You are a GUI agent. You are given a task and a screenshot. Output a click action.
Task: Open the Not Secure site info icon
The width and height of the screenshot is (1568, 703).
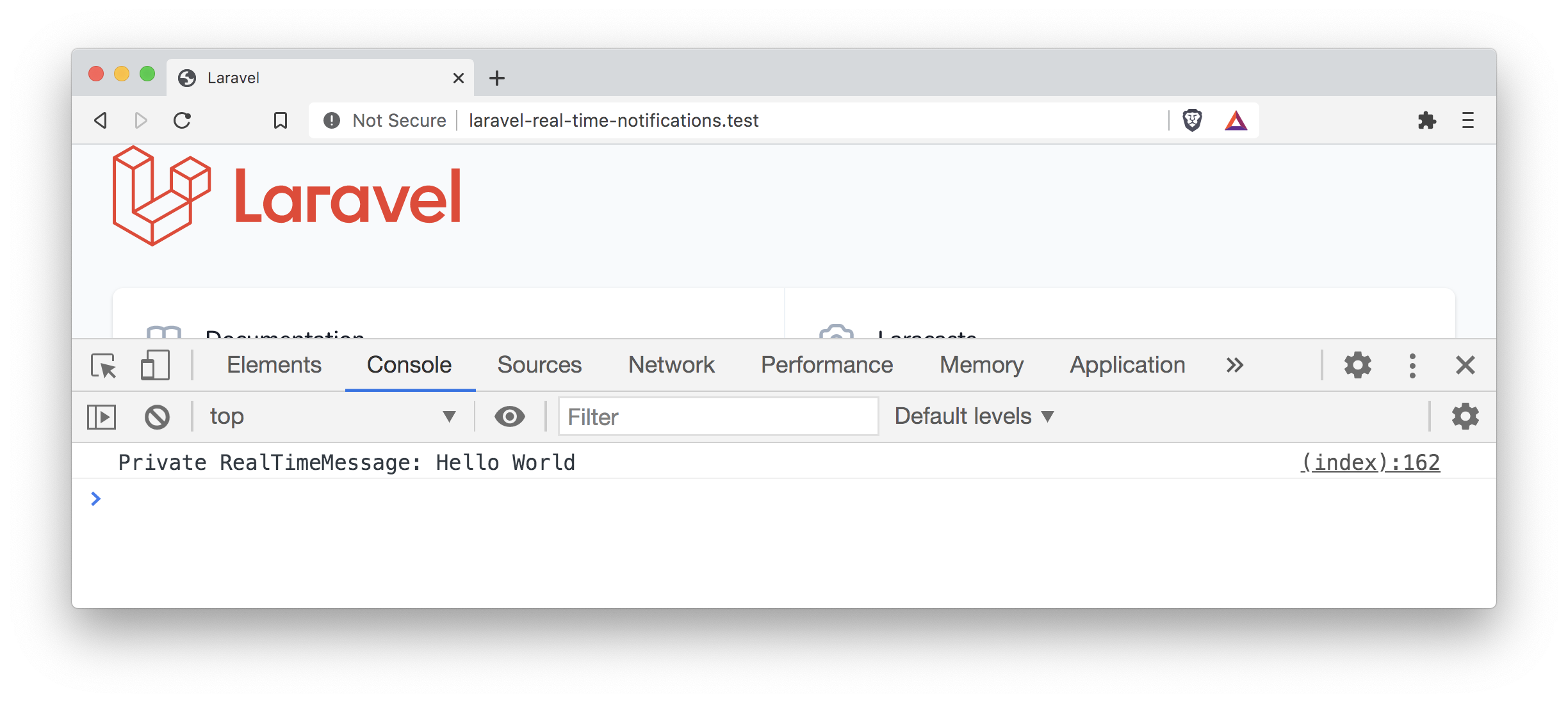click(x=331, y=120)
